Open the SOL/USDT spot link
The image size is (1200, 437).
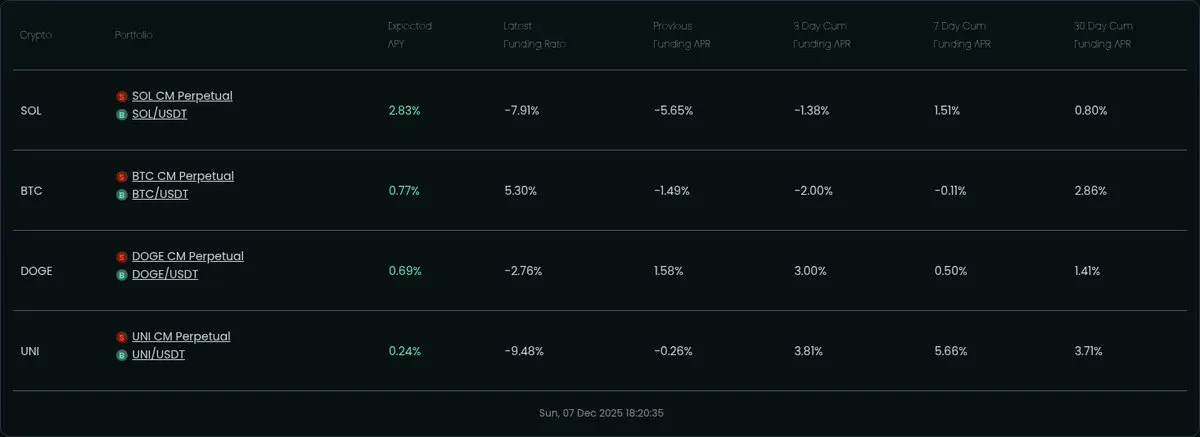160,114
